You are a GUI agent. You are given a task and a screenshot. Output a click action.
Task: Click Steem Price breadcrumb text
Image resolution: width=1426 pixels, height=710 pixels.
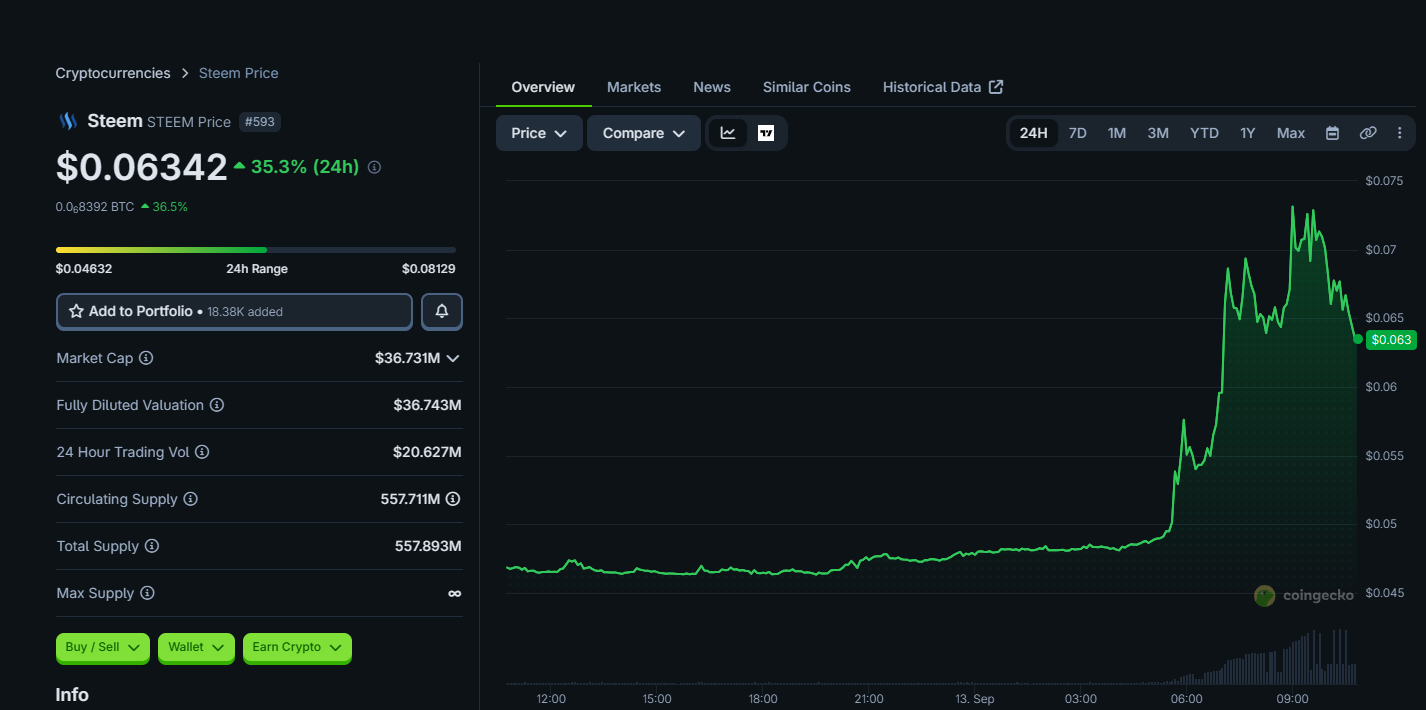pyautogui.click(x=239, y=73)
